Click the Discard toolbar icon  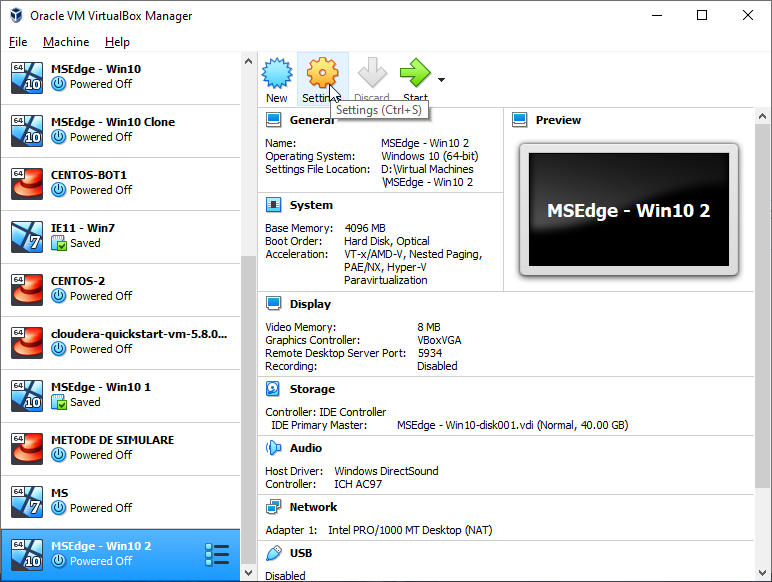point(371,73)
